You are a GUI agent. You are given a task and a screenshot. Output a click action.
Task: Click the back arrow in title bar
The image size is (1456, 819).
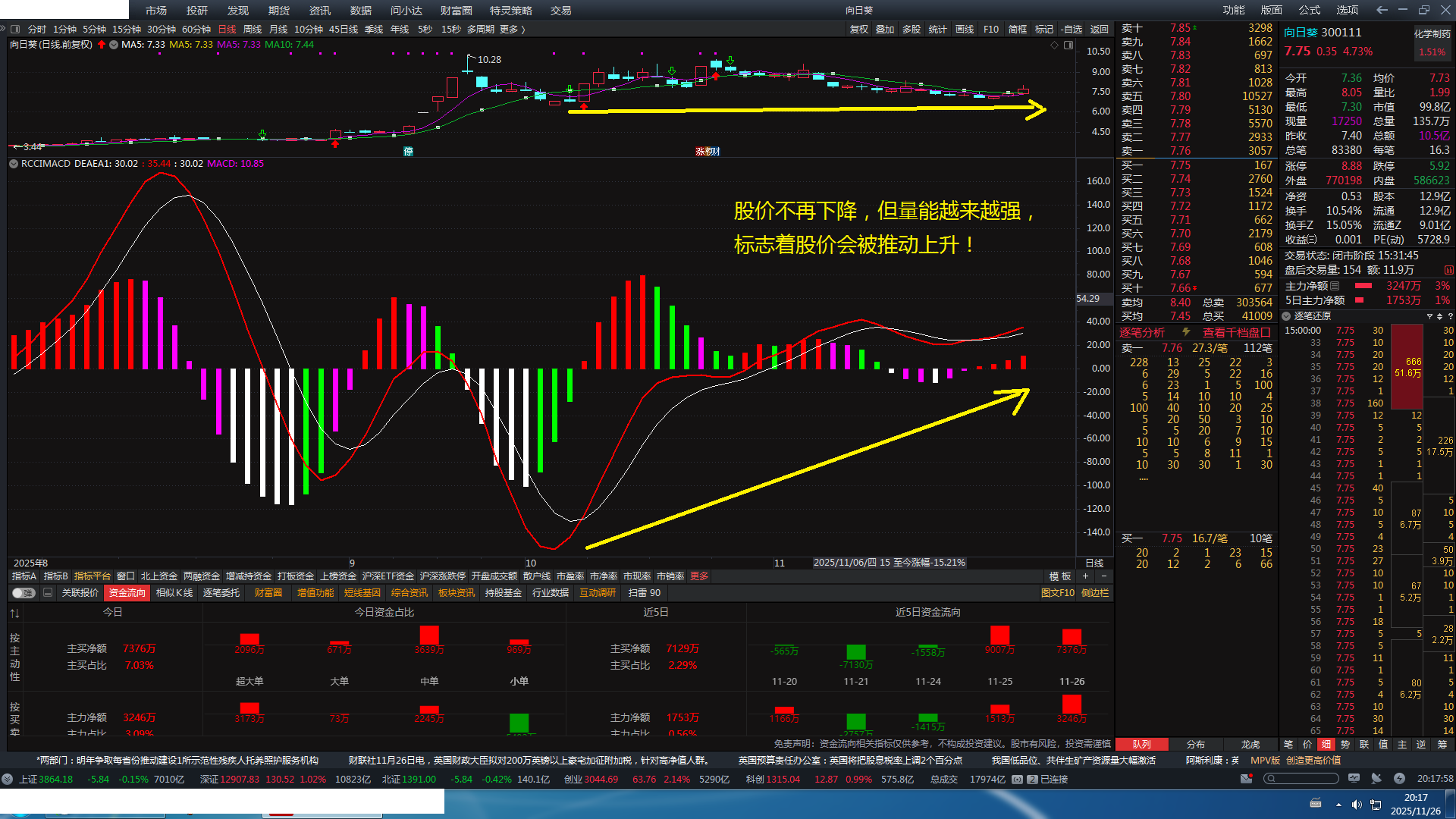1382,10
